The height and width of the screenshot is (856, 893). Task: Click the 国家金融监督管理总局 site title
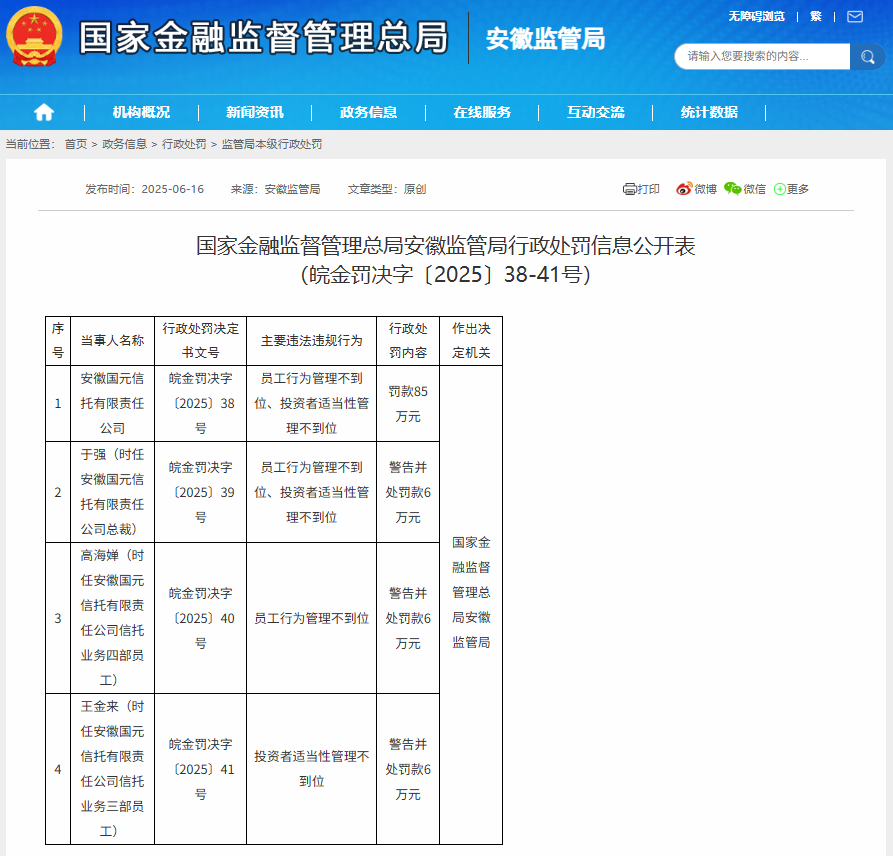[263, 38]
